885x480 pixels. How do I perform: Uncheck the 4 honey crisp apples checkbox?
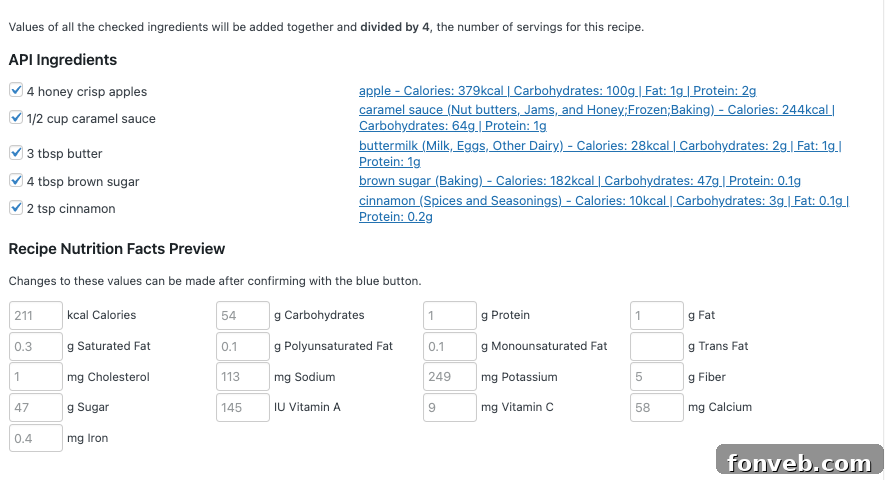[16, 91]
